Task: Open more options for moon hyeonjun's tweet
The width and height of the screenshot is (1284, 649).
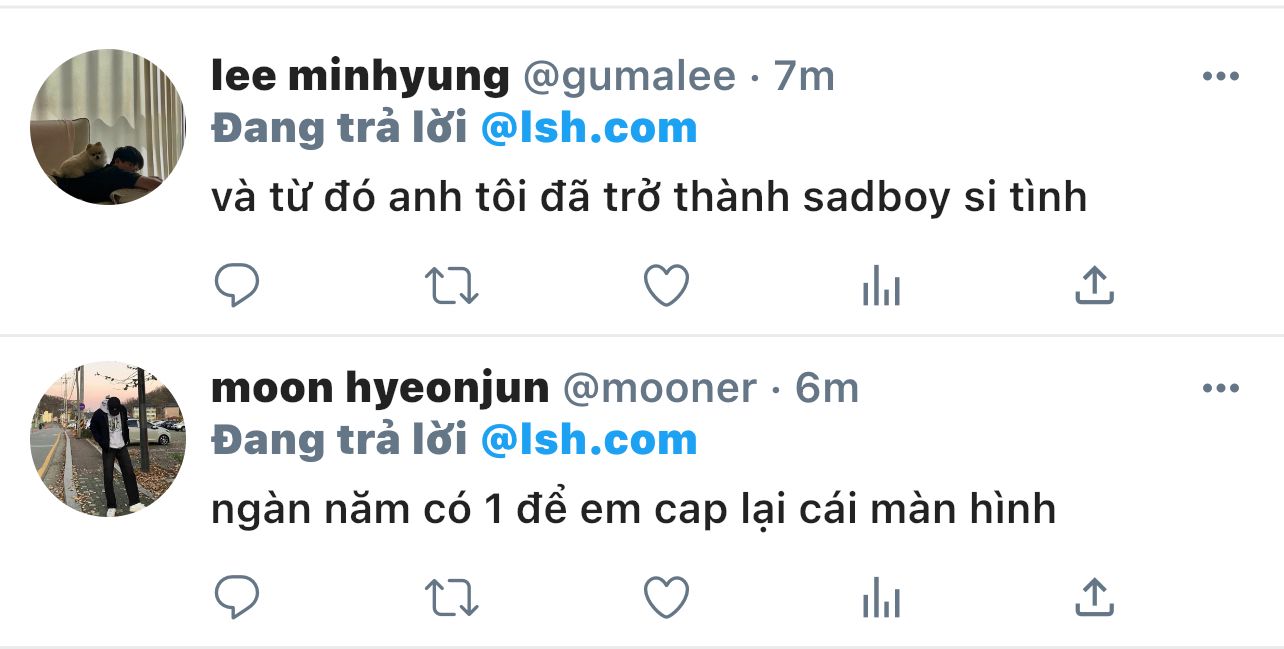Action: pos(1220,389)
